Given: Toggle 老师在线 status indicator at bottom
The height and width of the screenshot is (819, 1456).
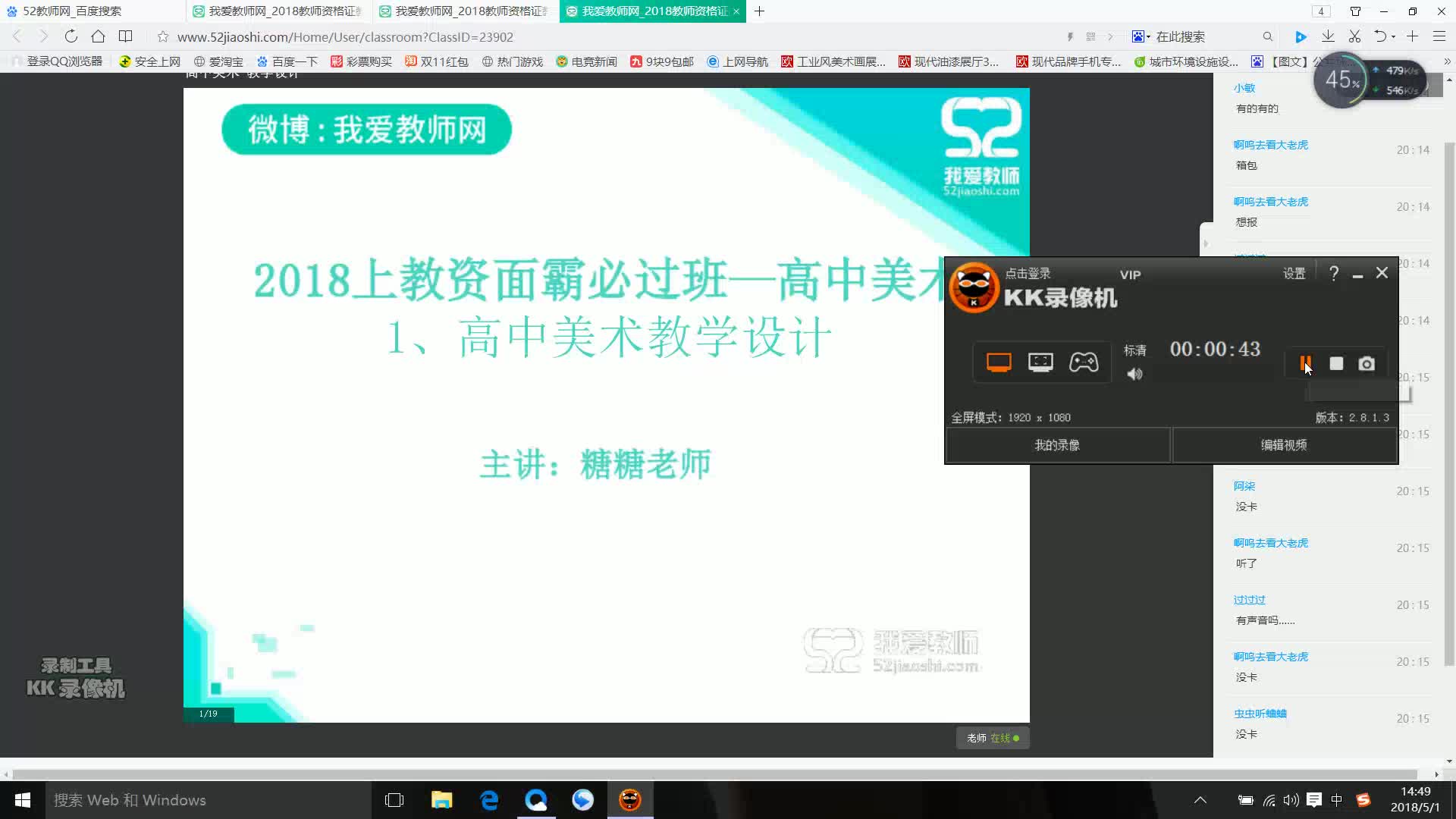Looking at the screenshot, I should pyautogui.click(x=992, y=738).
